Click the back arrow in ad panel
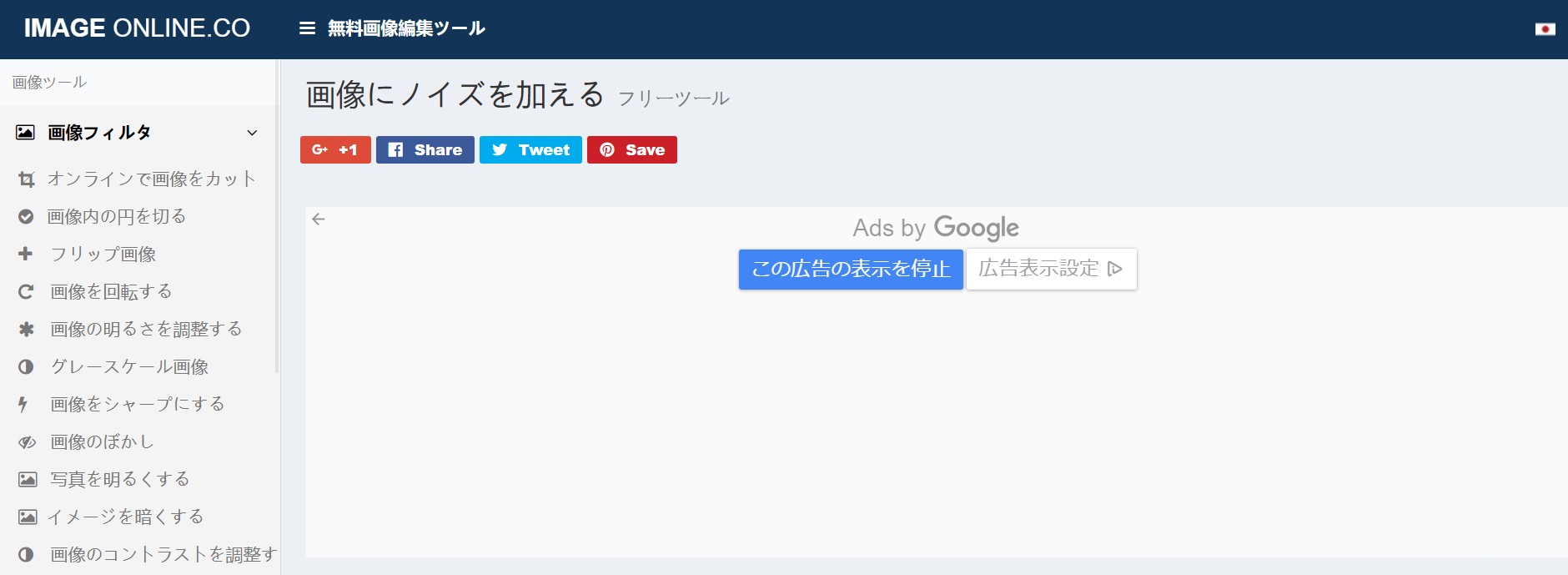 tap(318, 219)
